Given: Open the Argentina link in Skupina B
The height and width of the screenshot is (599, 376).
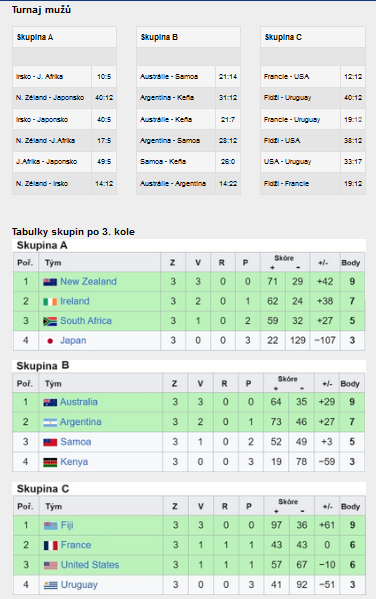Looking at the screenshot, I should pos(81,422).
